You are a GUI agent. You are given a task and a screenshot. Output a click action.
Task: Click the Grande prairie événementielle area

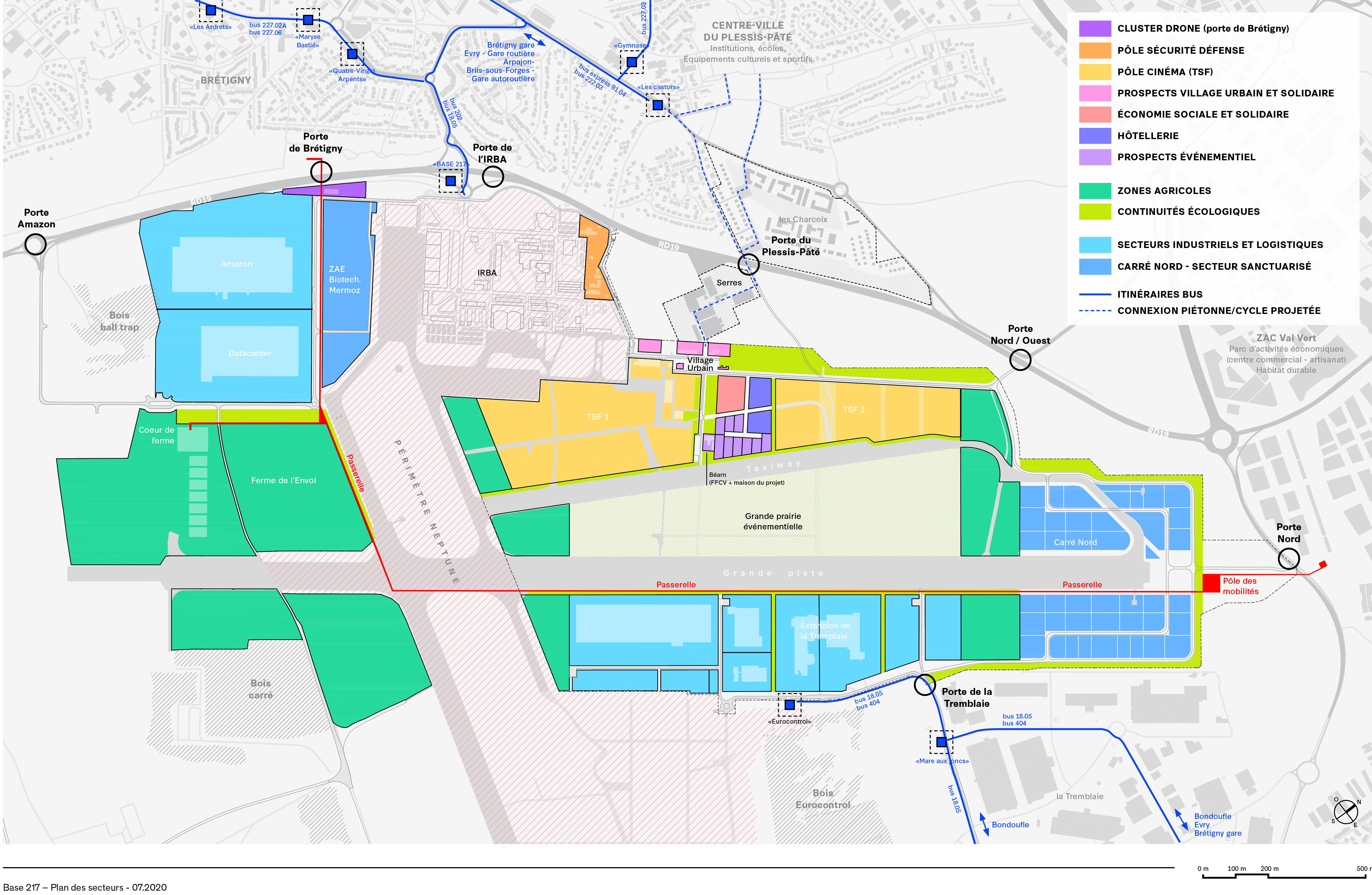(773, 521)
